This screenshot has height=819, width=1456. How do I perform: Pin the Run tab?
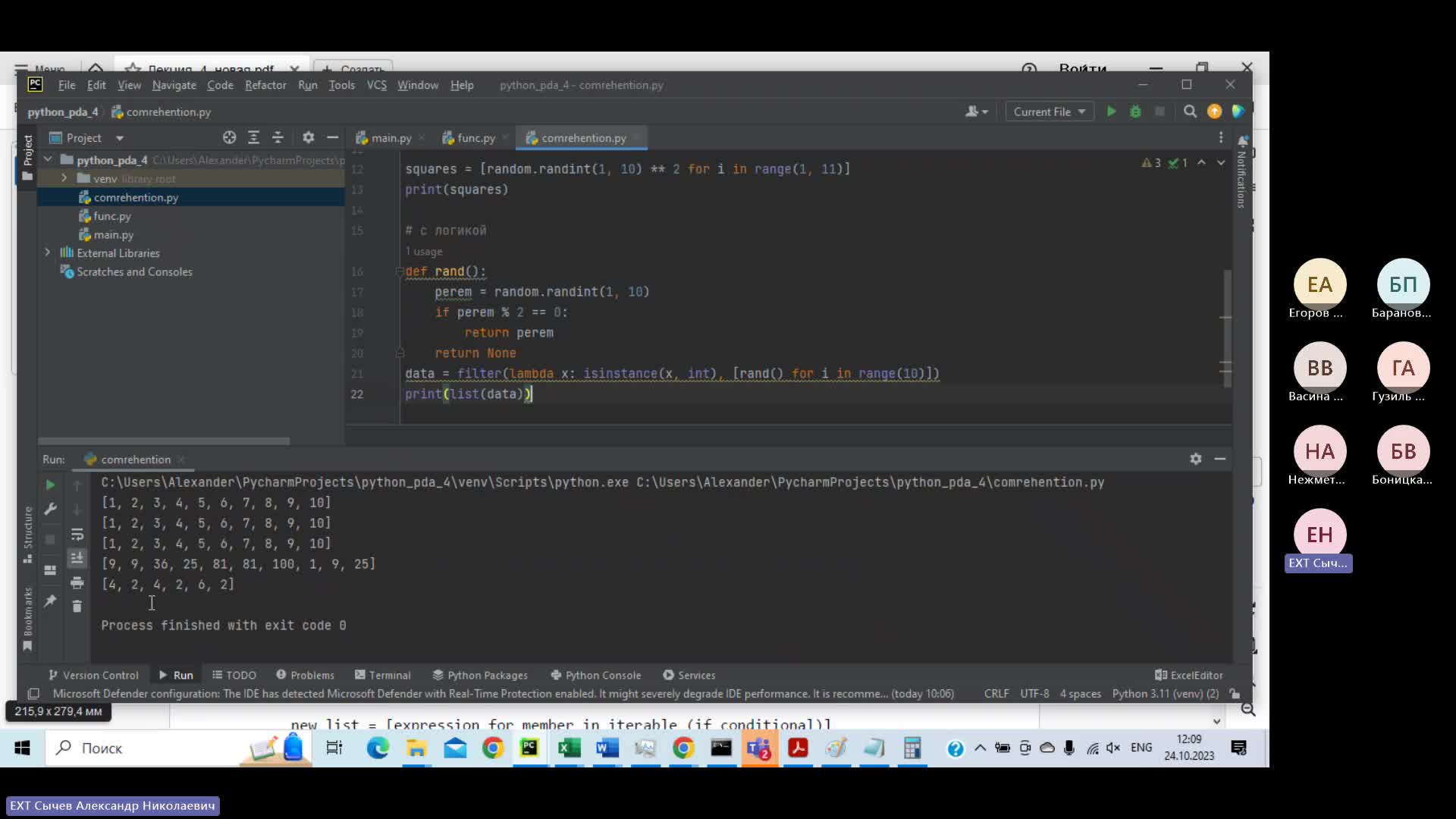(50, 601)
